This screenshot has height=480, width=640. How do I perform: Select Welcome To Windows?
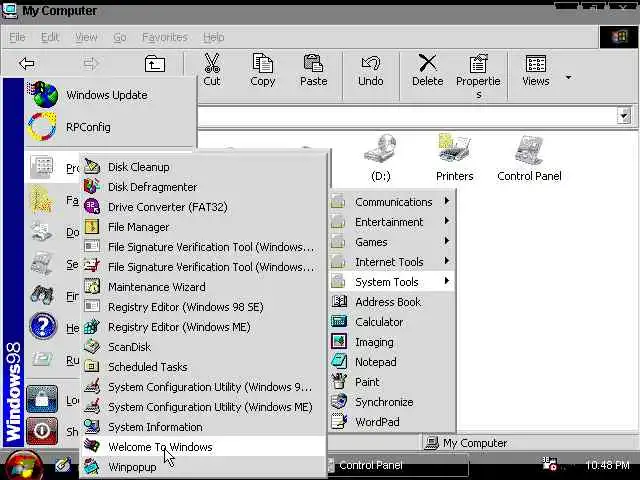point(204,447)
